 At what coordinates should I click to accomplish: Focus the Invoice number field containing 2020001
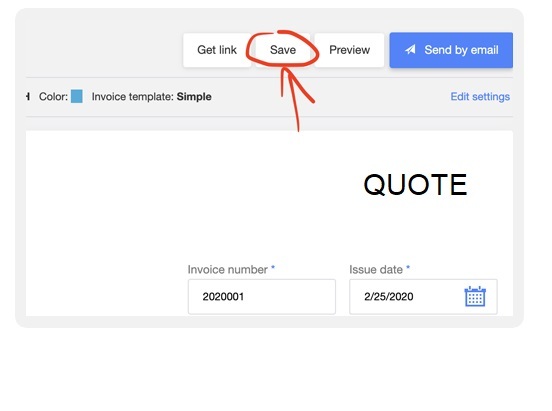(262, 297)
